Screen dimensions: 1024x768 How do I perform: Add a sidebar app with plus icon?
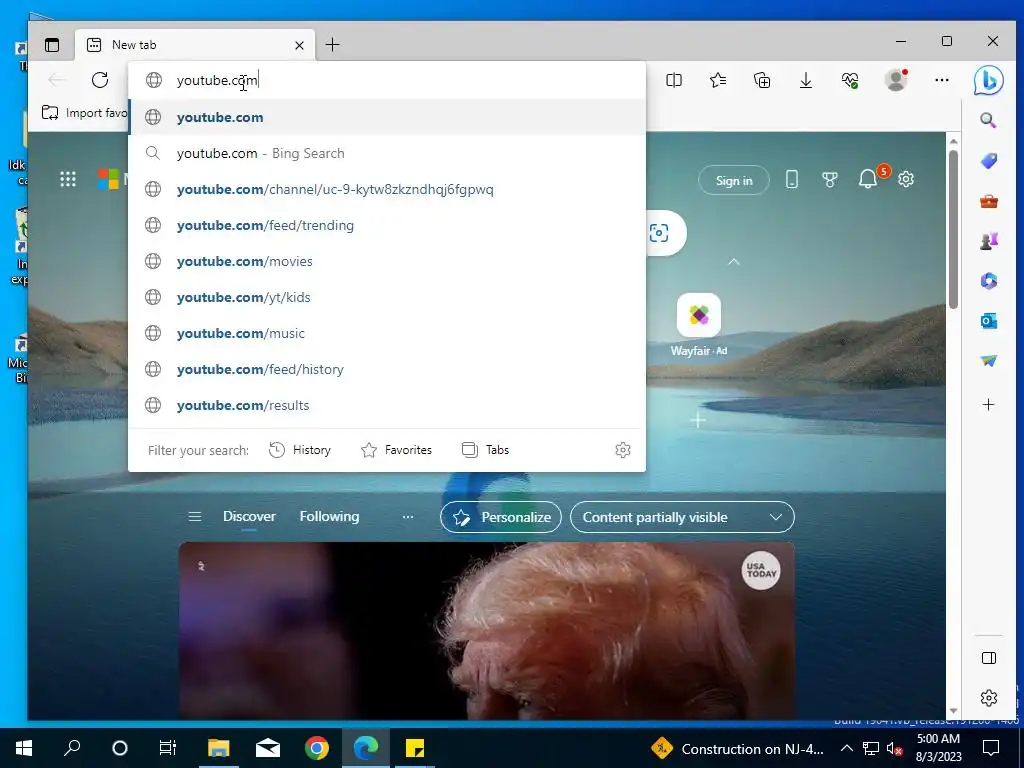pyautogui.click(x=989, y=405)
